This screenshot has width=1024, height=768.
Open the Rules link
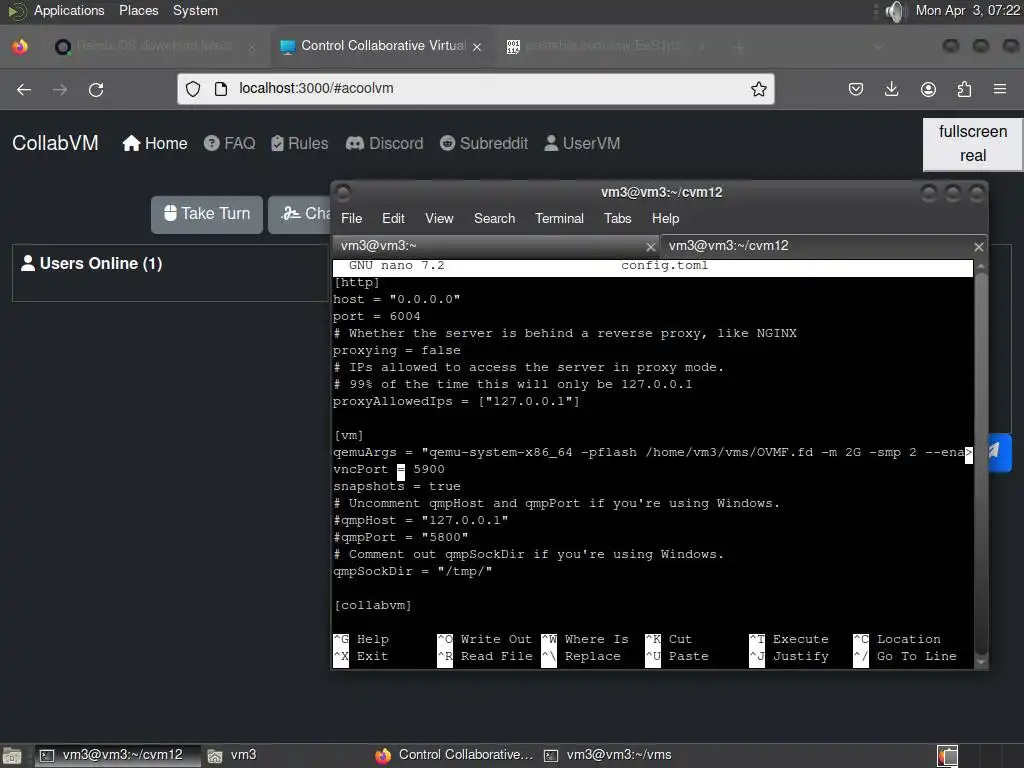300,143
